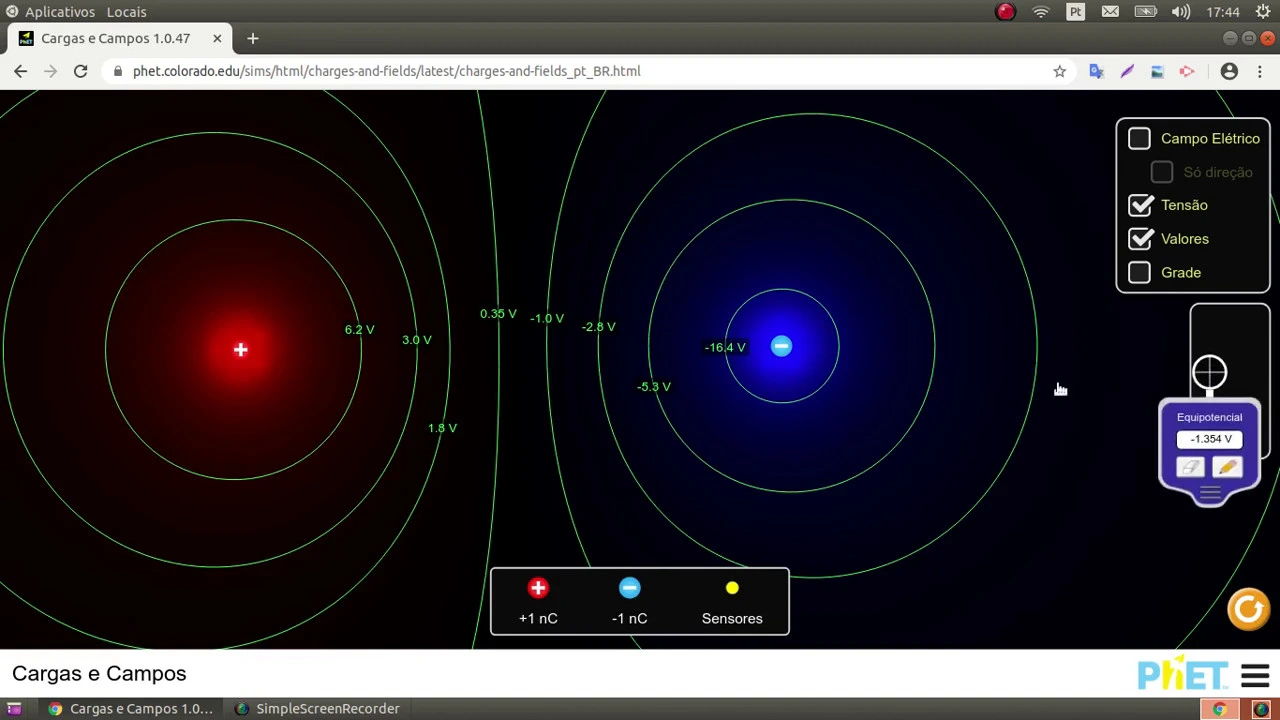Click the Cargas e Campos title in the footer
The height and width of the screenshot is (720, 1280).
tap(99, 673)
